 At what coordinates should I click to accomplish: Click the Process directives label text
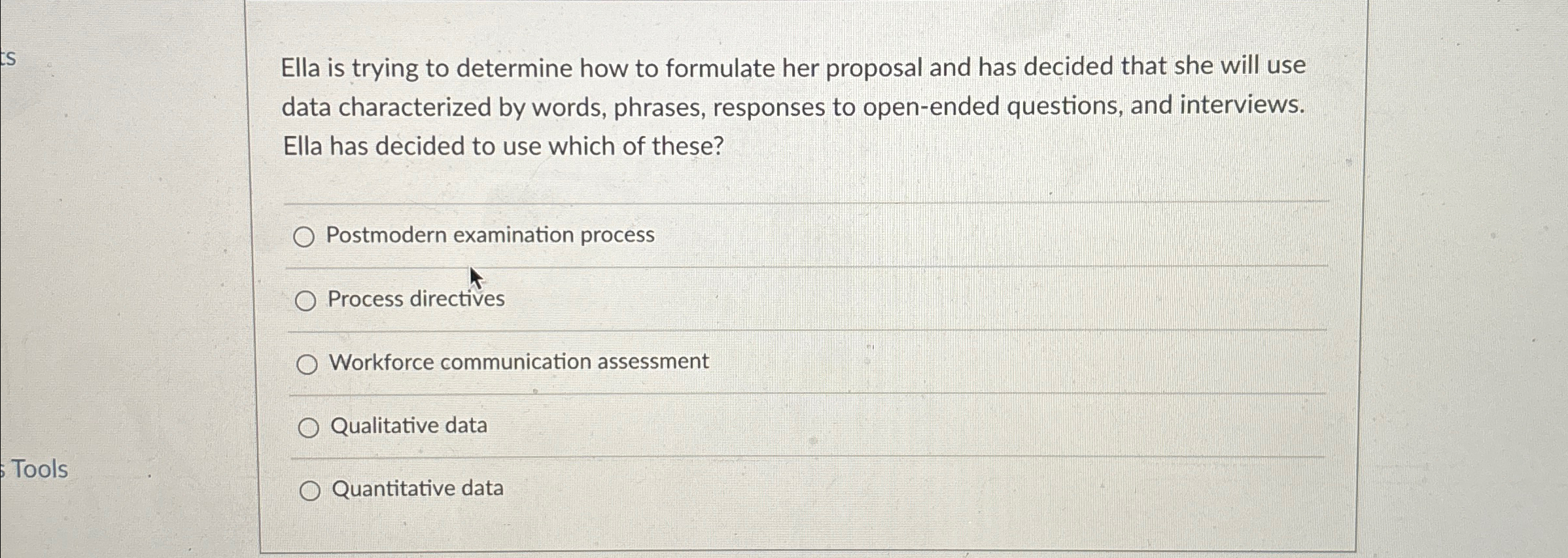point(415,299)
